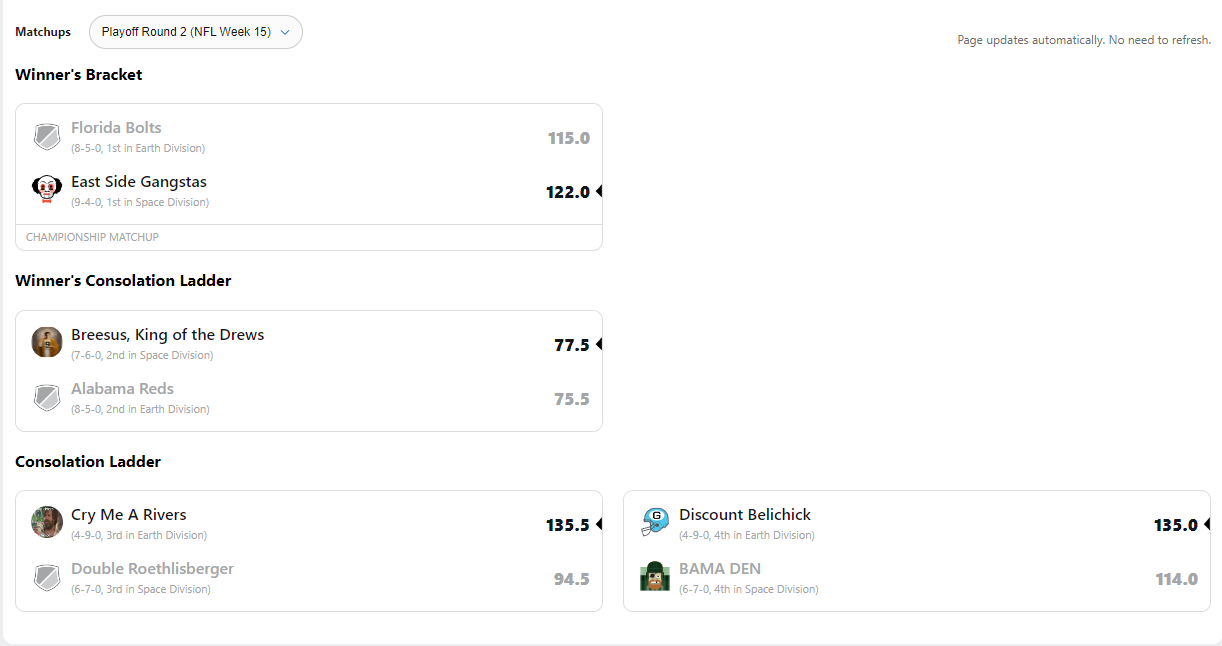The width and height of the screenshot is (1222, 646).
Task: Click BAMA DEN team avatar
Action: pos(655,577)
